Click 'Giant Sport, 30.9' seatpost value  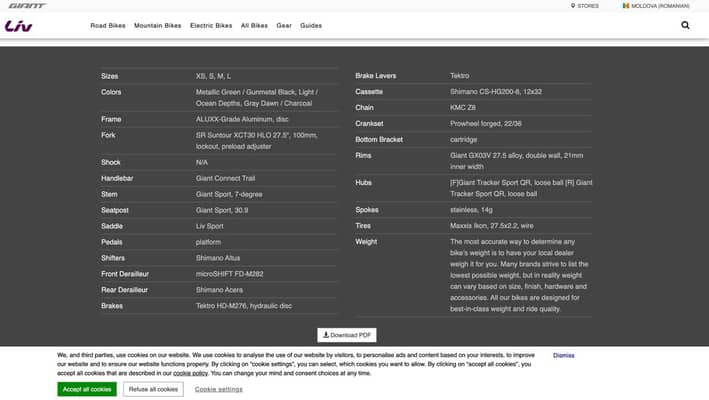tap(222, 210)
